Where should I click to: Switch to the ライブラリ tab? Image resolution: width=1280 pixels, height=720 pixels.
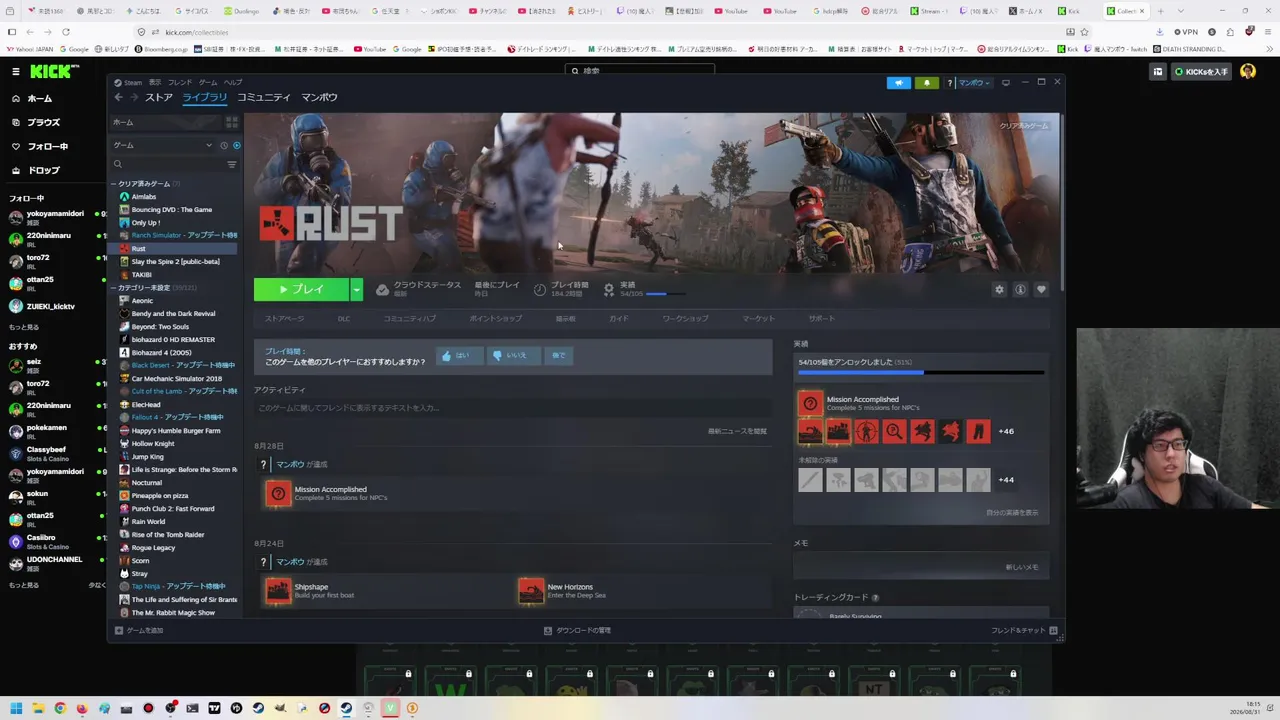point(205,97)
